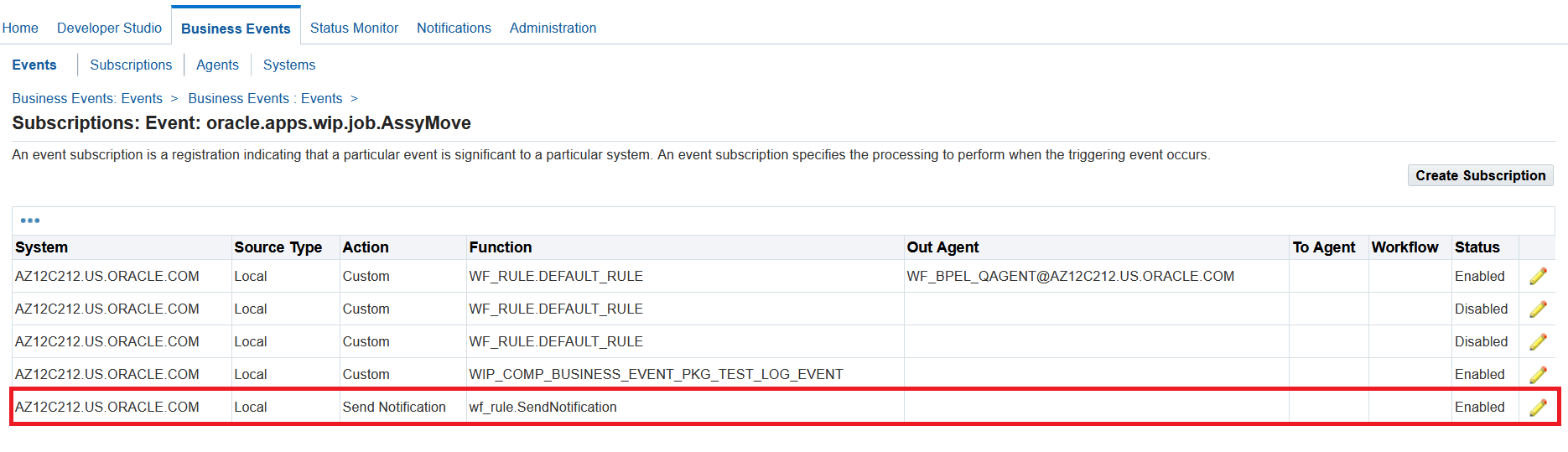Click the System column header

pos(41,247)
